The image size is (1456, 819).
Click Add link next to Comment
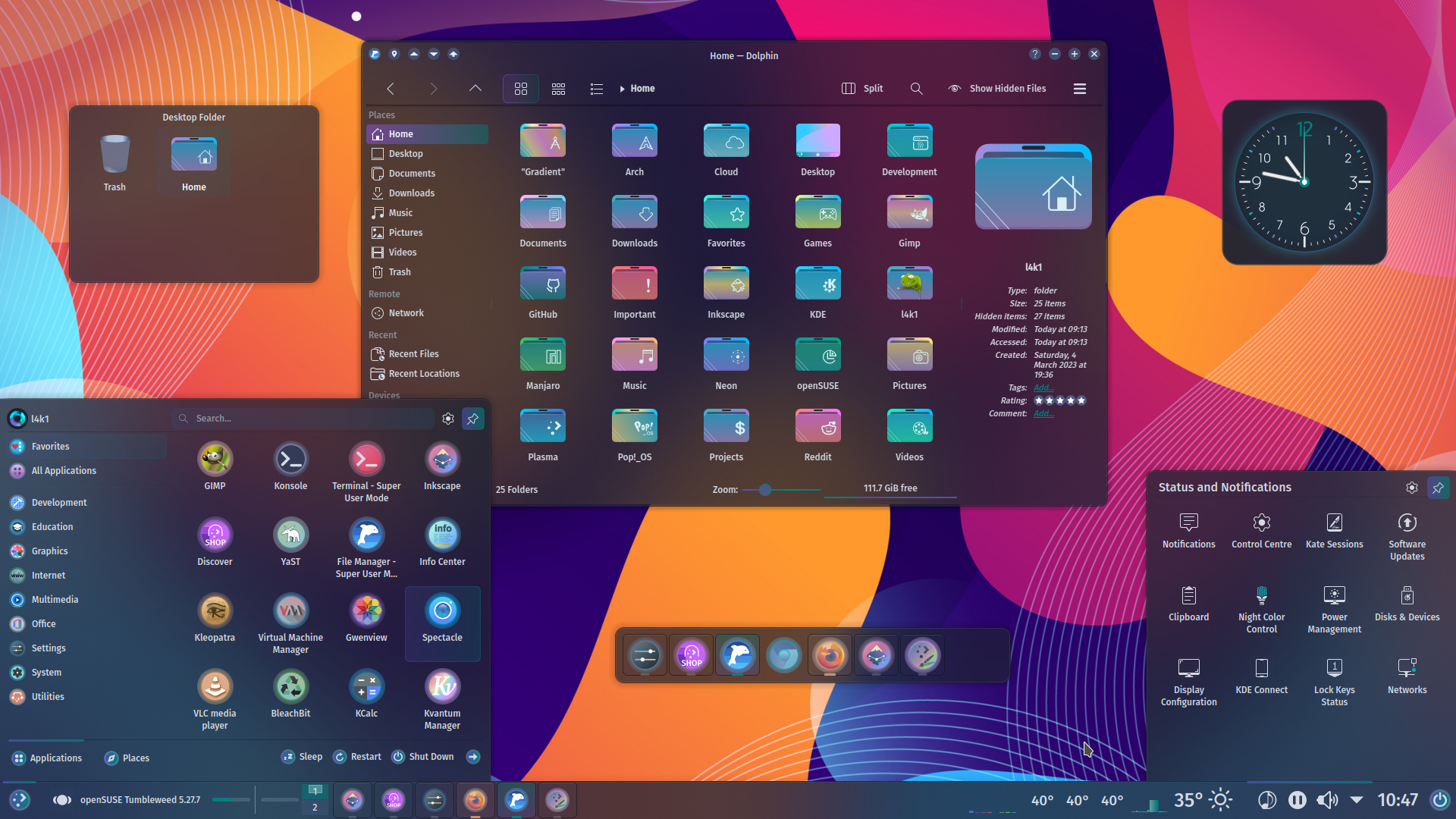pyautogui.click(x=1043, y=414)
